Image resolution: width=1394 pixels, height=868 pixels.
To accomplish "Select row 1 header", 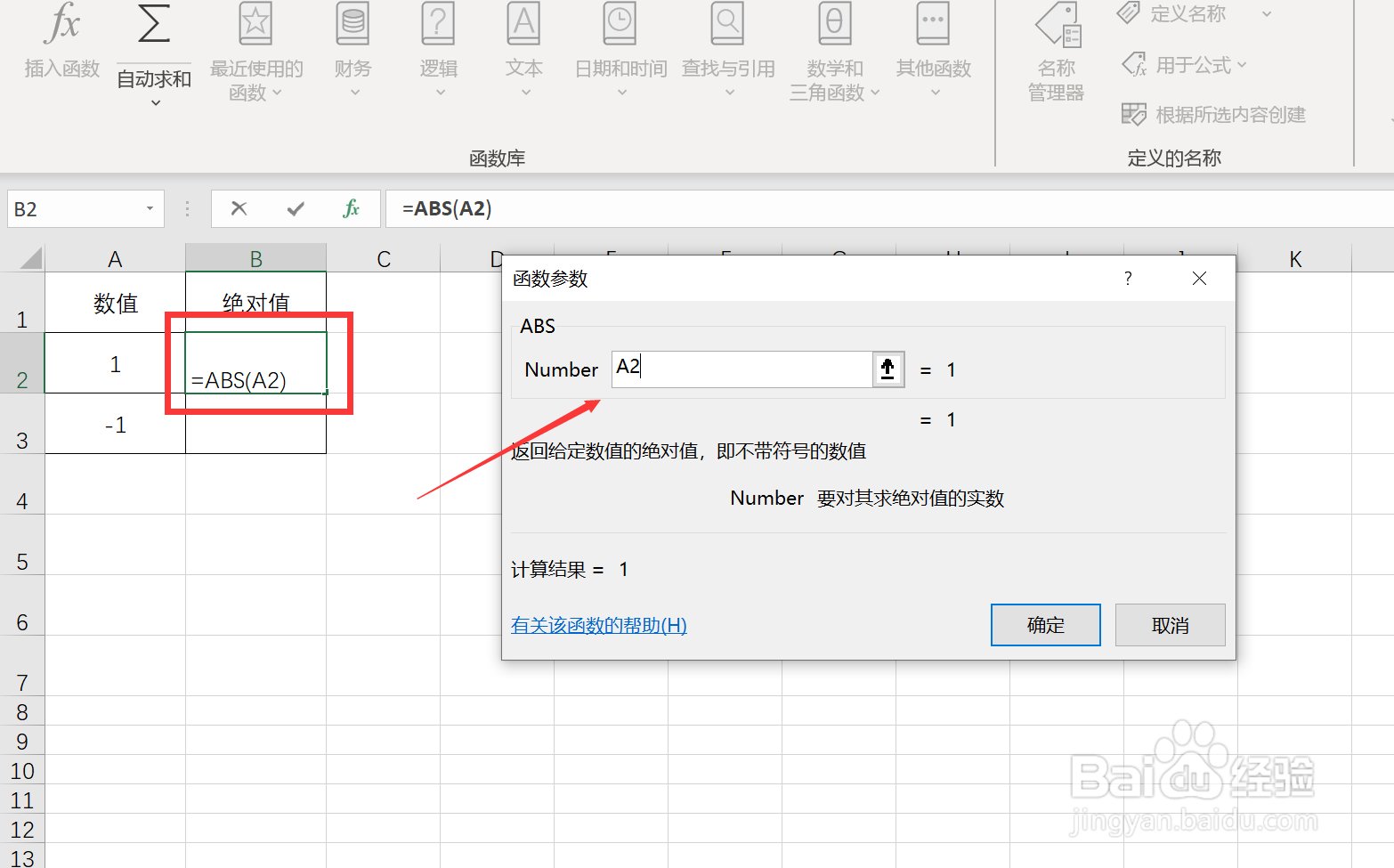I will (x=22, y=303).
